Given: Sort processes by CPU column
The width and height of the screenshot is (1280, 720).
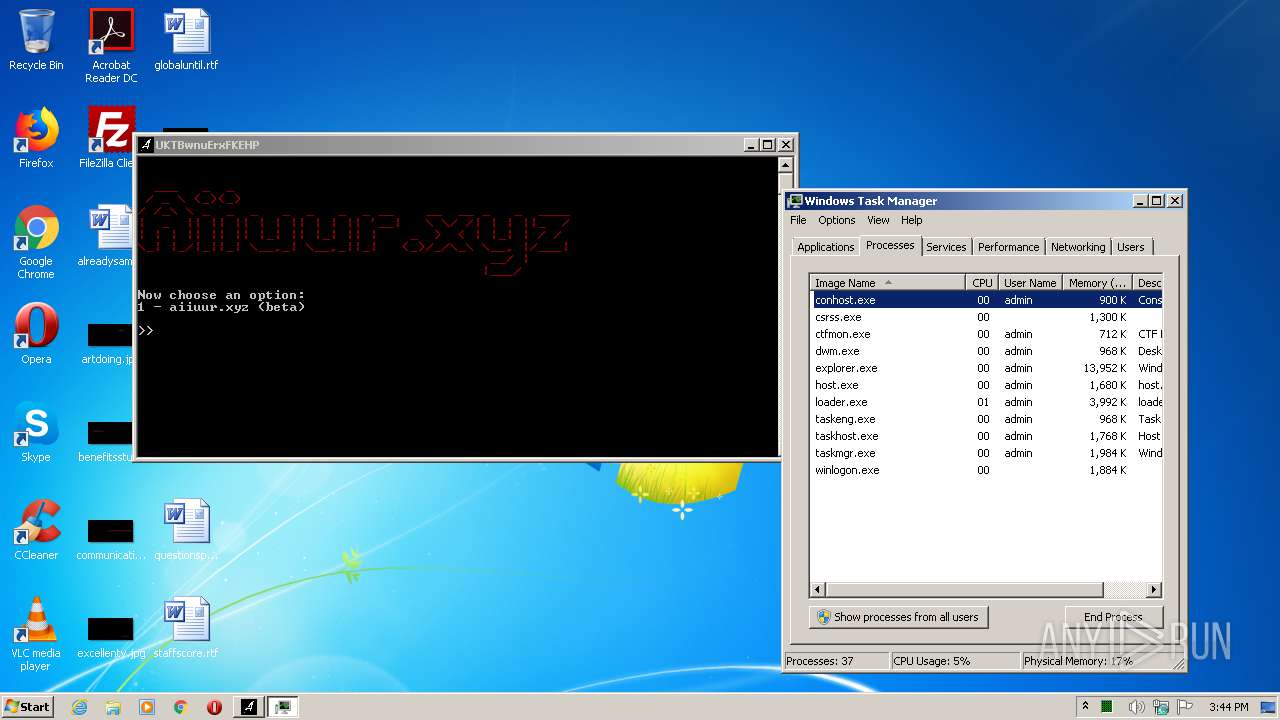Looking at the screenshot, I should click(x=982, y=283).
